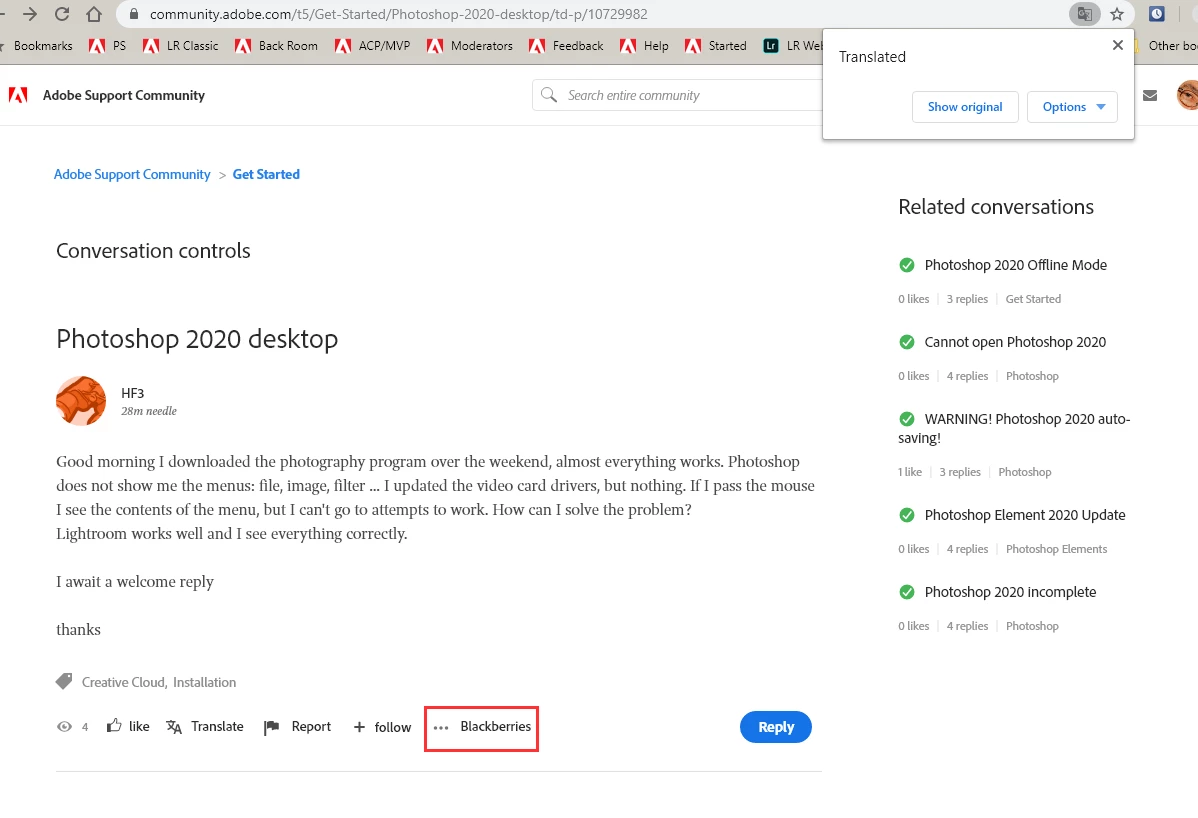Open Photoshop 2020 incomplete conversation
Image resolution: width=1198 pixels, height=818 pixels.
[1010, 592]
